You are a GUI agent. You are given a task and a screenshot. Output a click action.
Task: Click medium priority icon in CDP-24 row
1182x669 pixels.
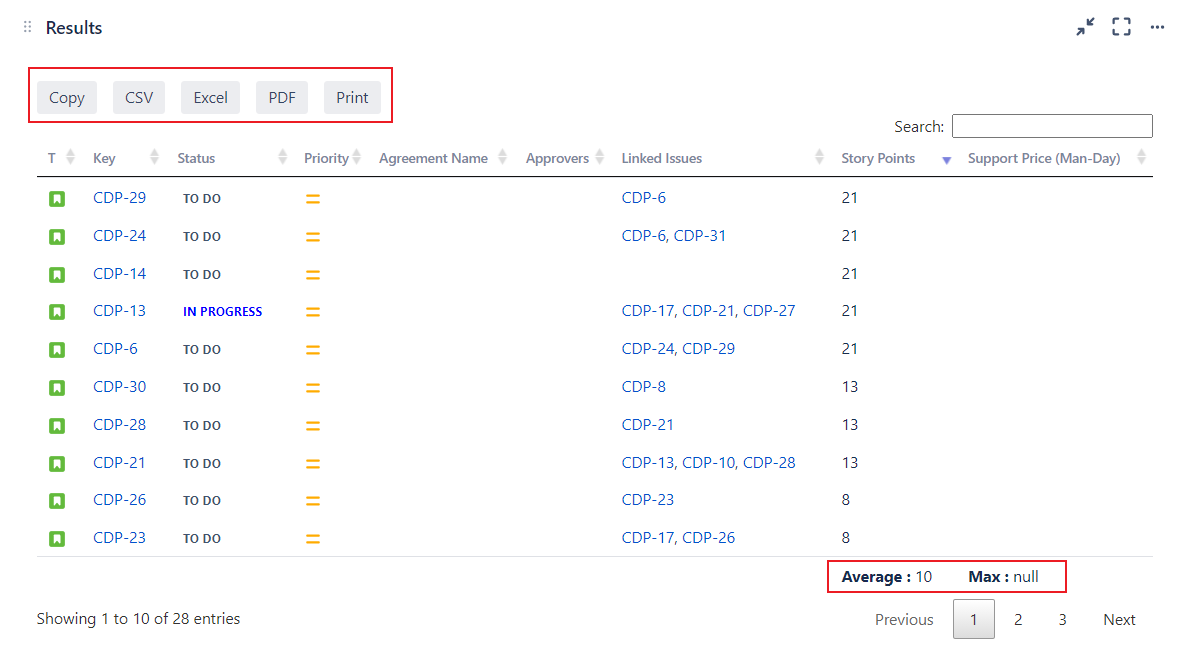click(x=313, y=237)
